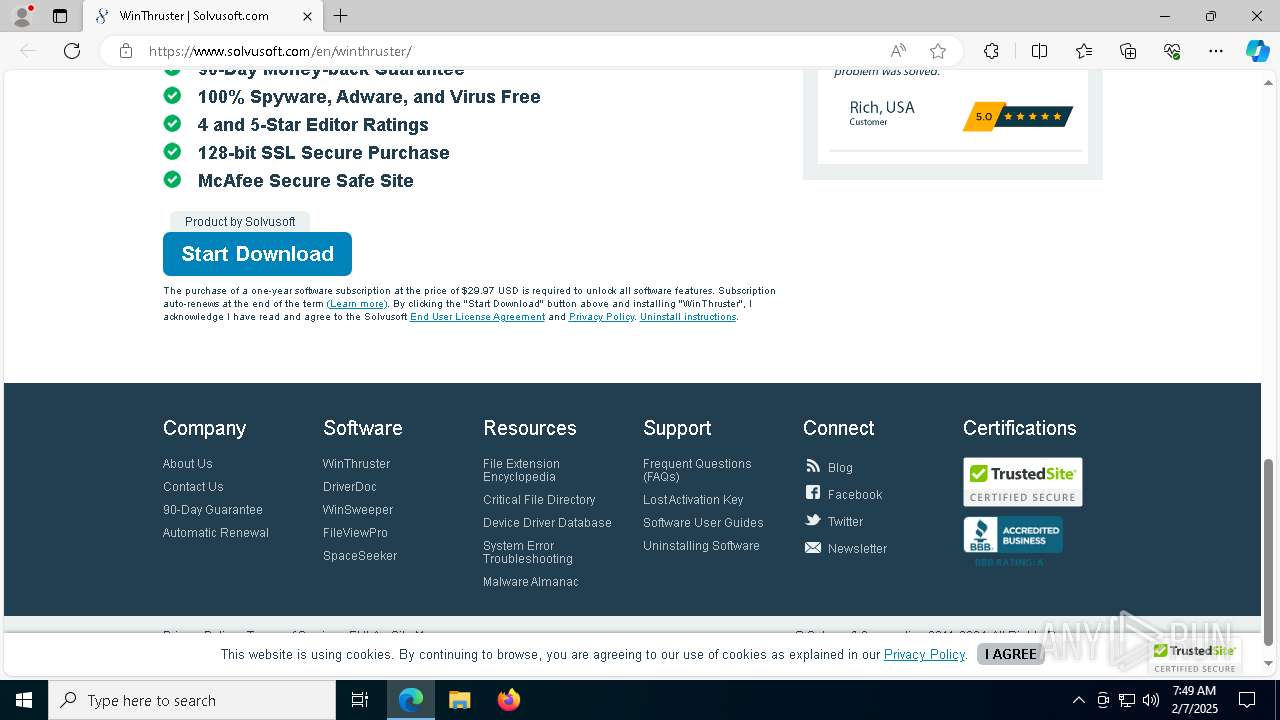Open Critical File Directory link
Viewport: 1280px width, 720px height.
[x=539, y=500]
